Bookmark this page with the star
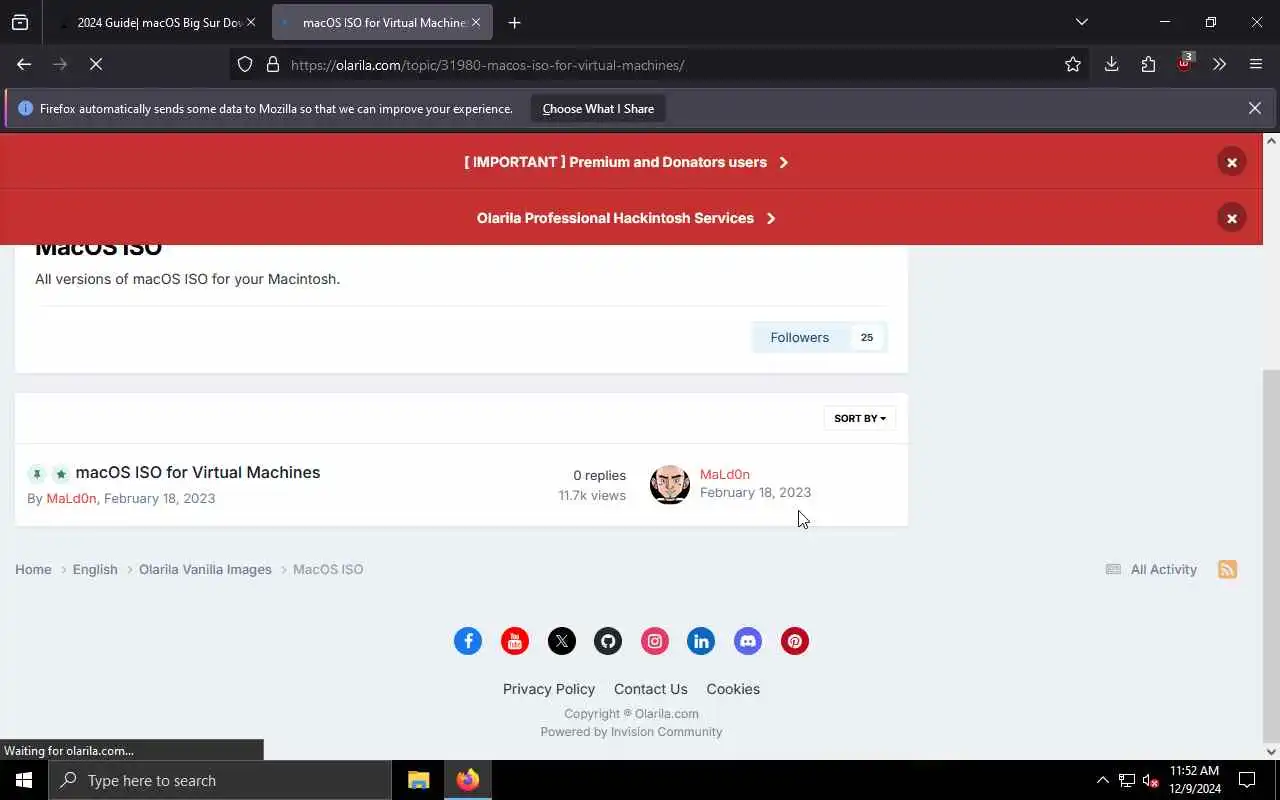 (1073, 64)
